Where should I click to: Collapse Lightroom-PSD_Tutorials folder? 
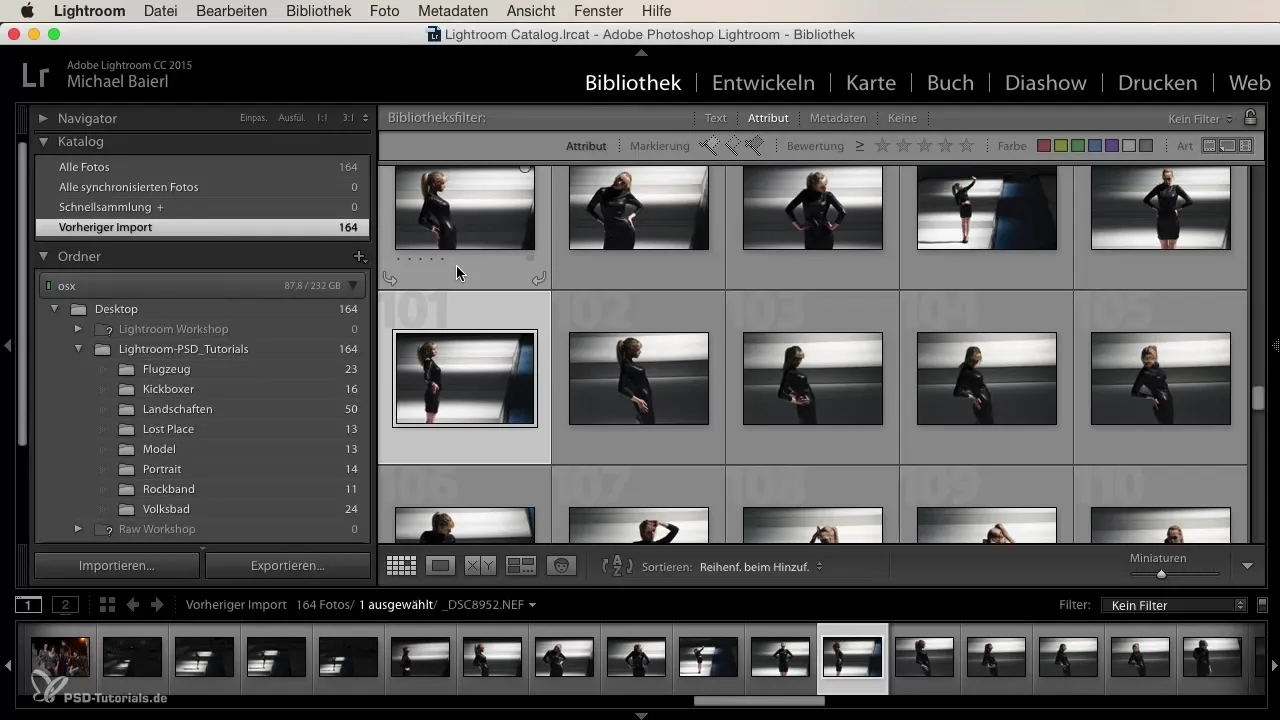tap(78, 349)
